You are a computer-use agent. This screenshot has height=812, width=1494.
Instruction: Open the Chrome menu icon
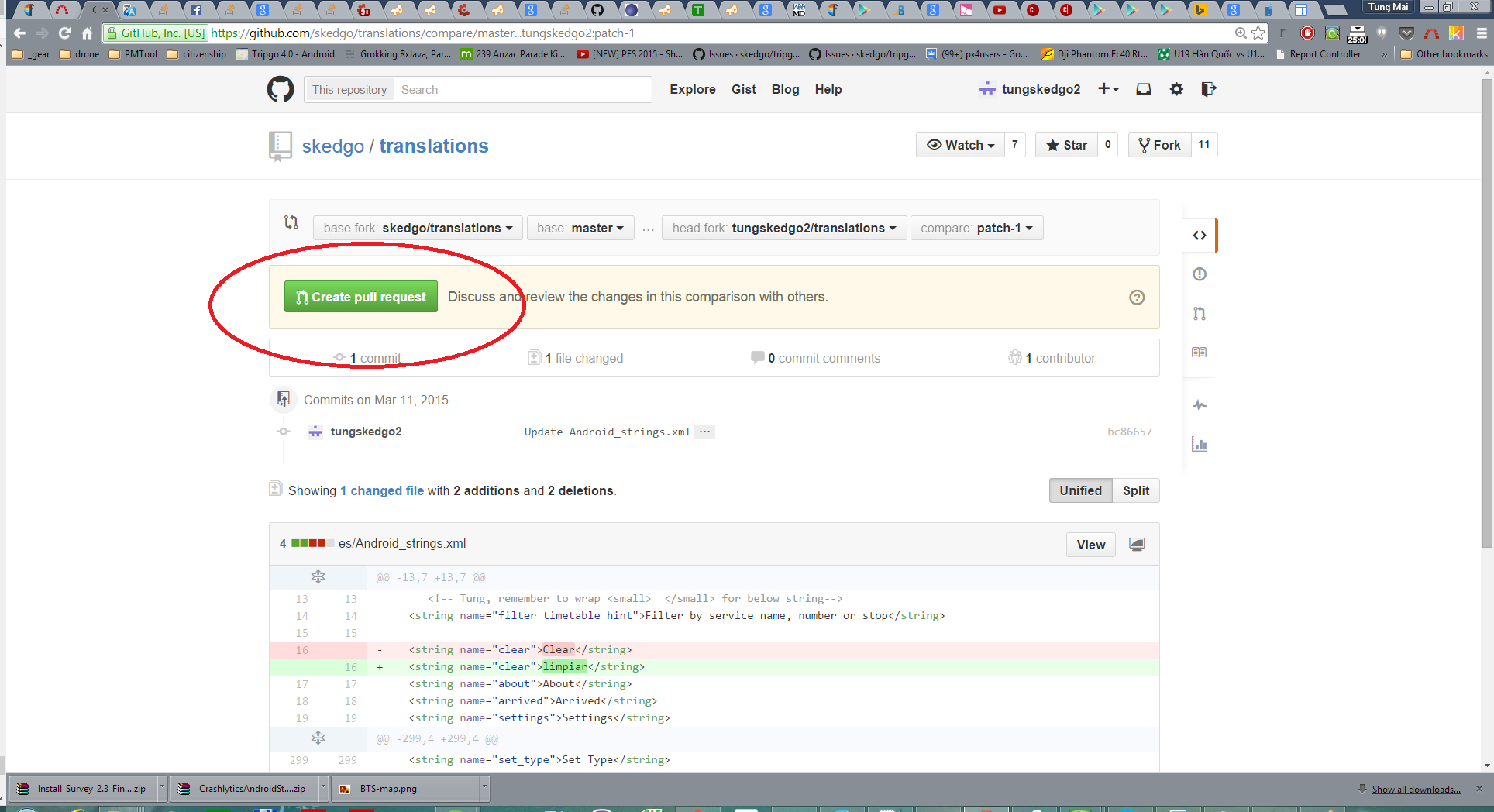(1481, 33)
